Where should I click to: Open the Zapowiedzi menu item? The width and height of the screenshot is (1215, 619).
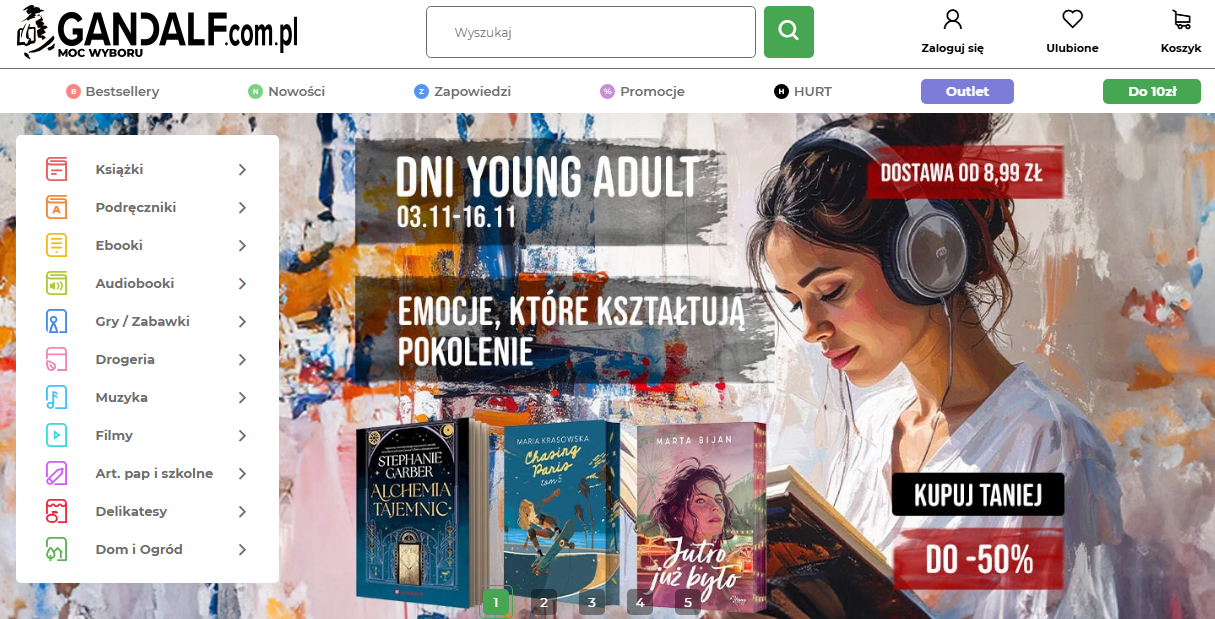point(462,92)
